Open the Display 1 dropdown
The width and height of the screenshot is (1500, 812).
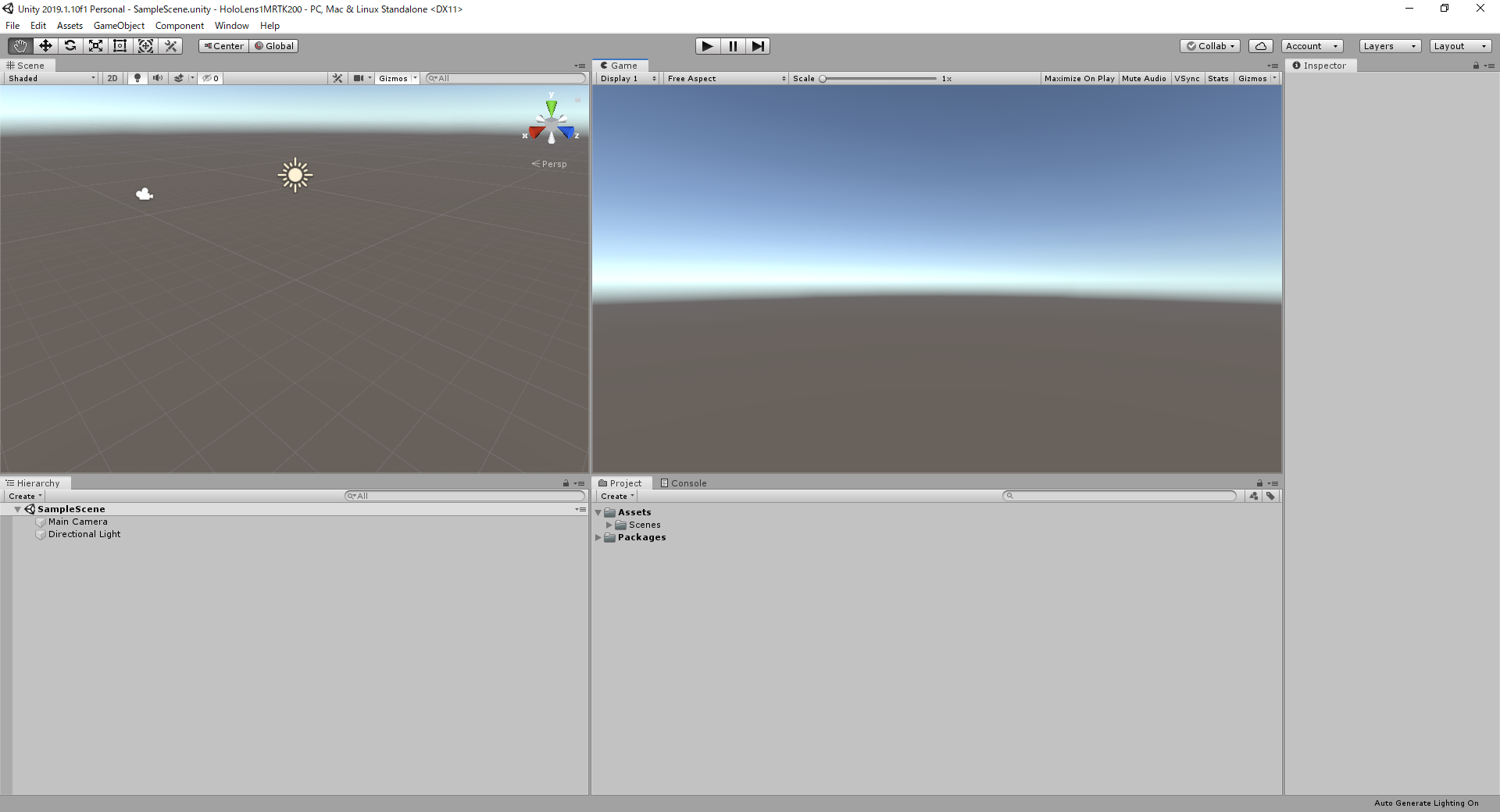pos(628,78)
